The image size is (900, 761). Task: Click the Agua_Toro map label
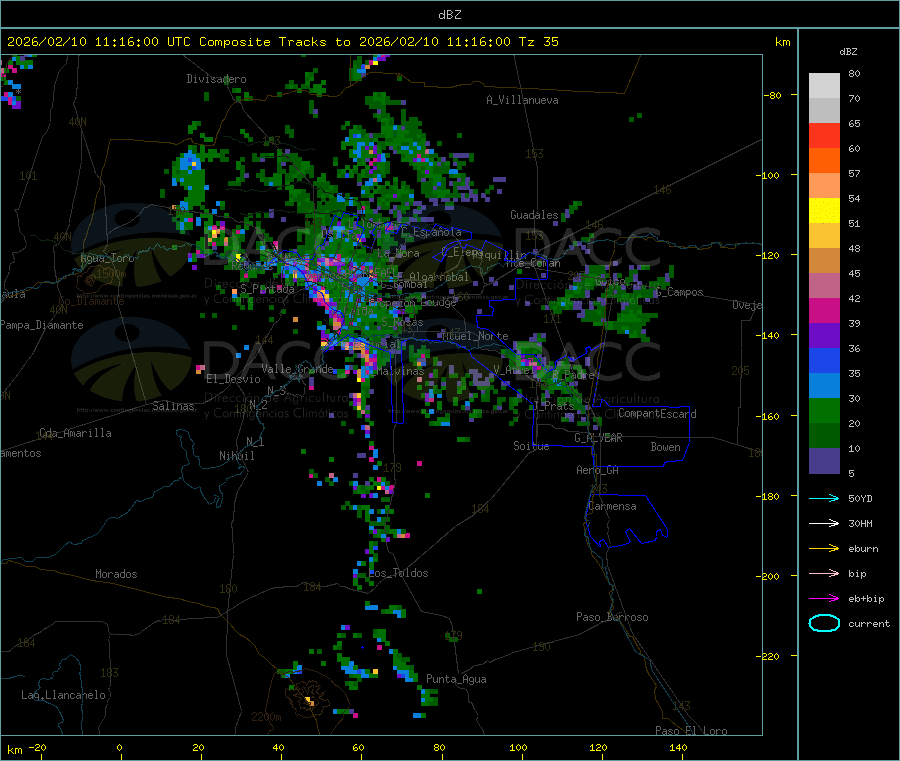(107, 258)
